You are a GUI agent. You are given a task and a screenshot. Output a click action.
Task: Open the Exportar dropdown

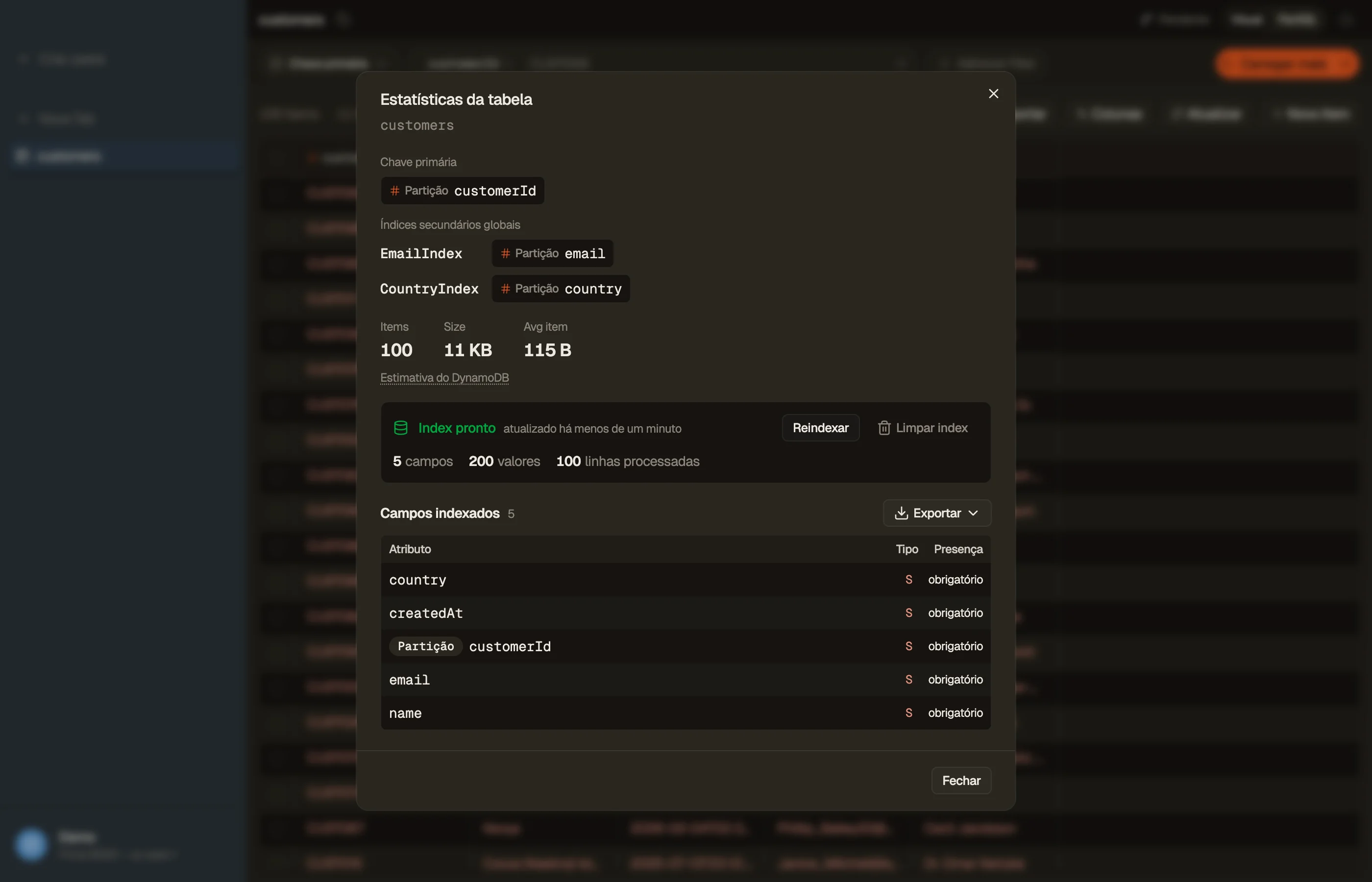coord(937,513)
